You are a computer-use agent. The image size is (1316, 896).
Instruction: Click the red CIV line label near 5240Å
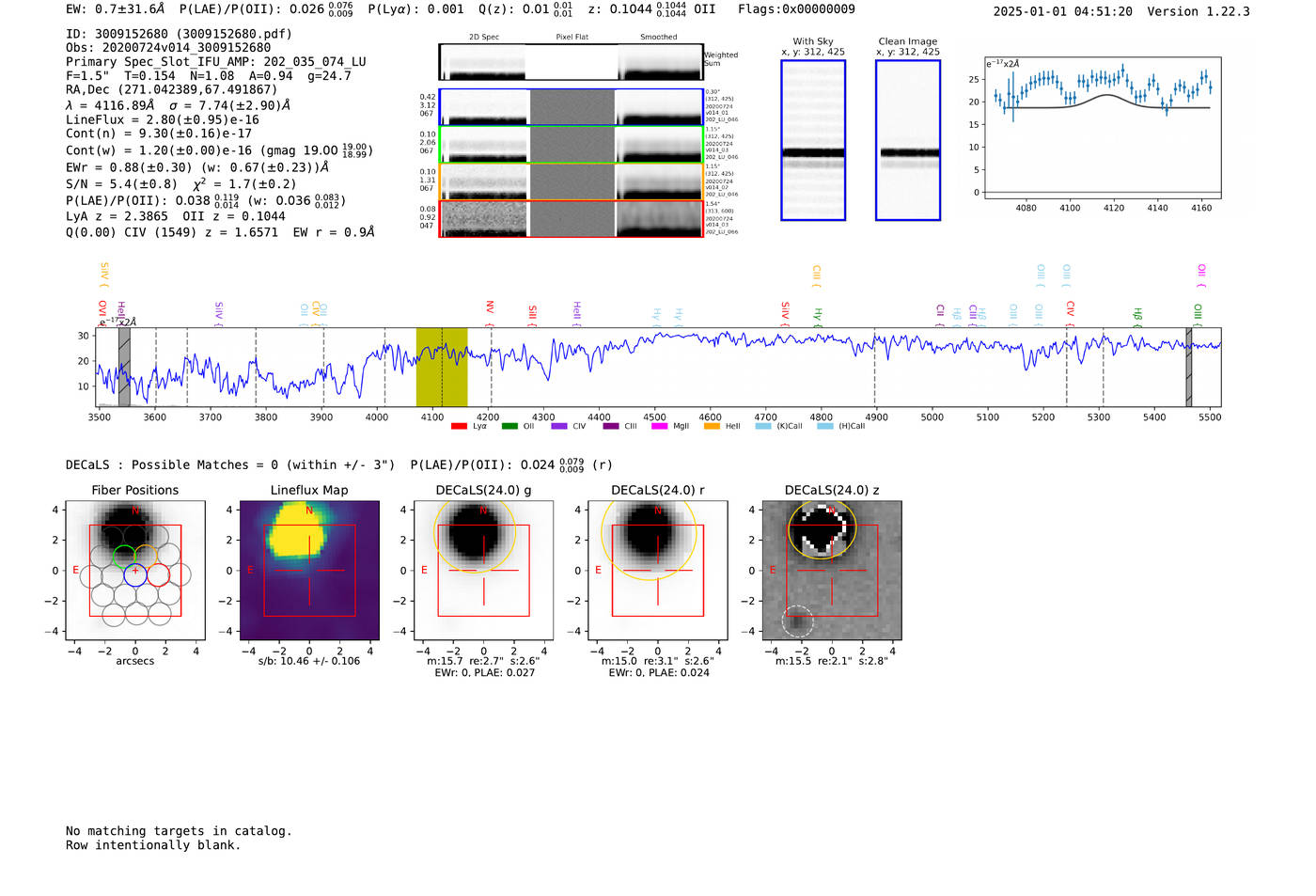1071,313
